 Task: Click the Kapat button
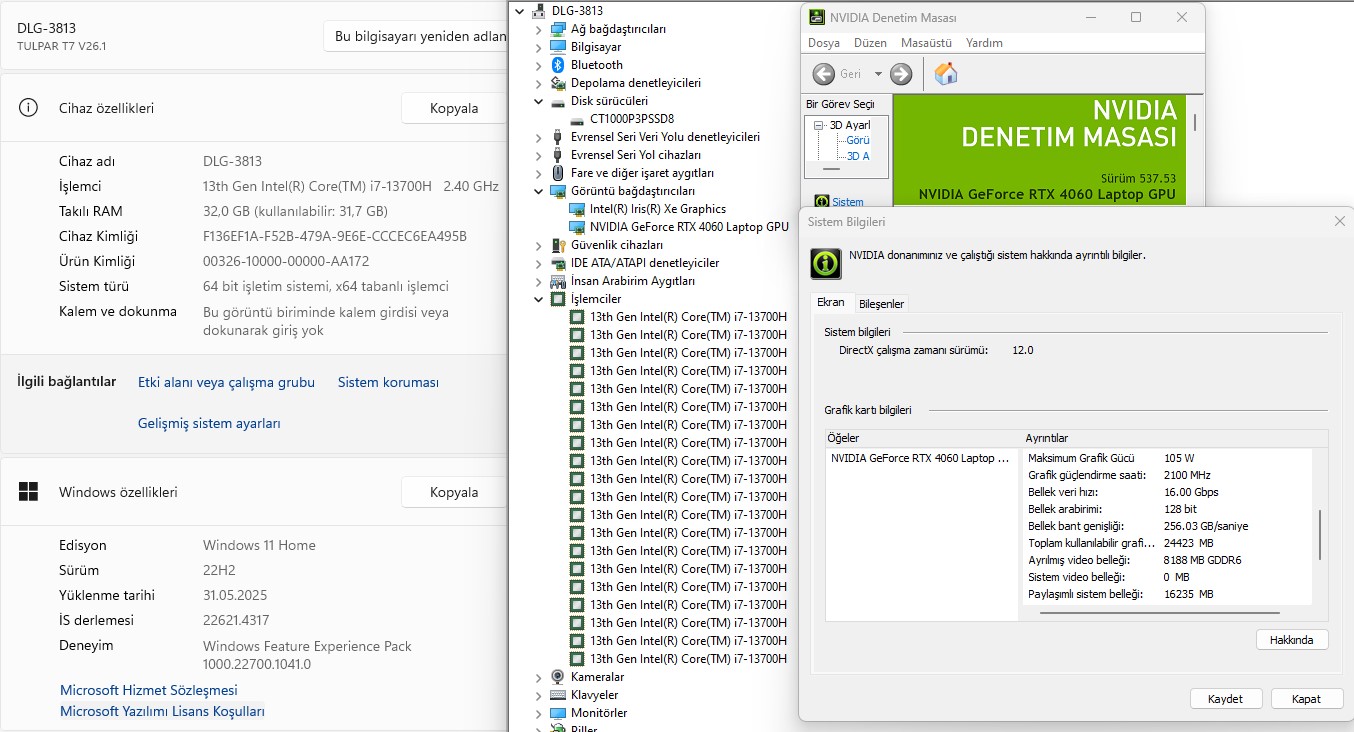[x=1306, y=699]
